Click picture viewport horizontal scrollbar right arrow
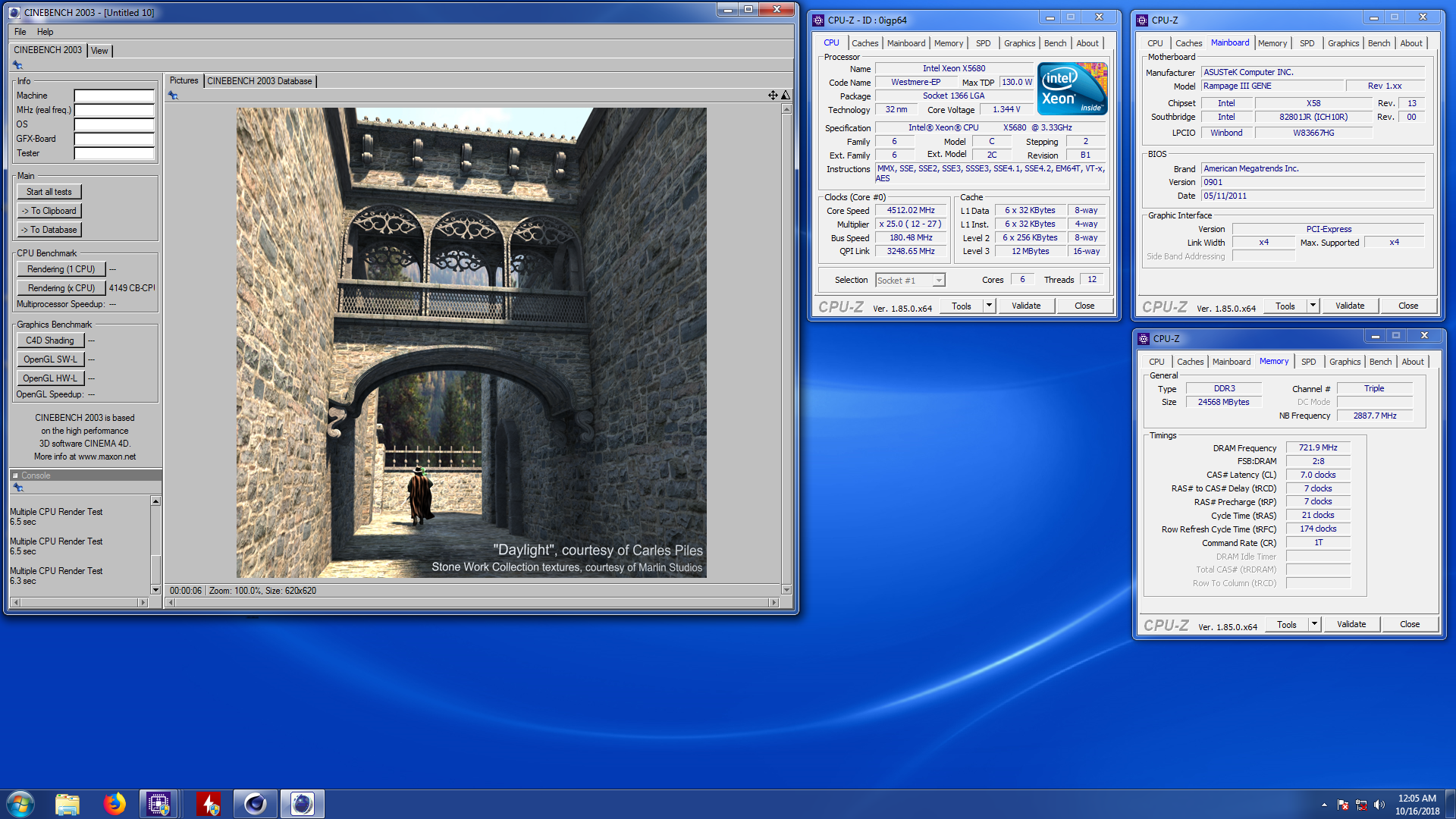 coord(773,603)
